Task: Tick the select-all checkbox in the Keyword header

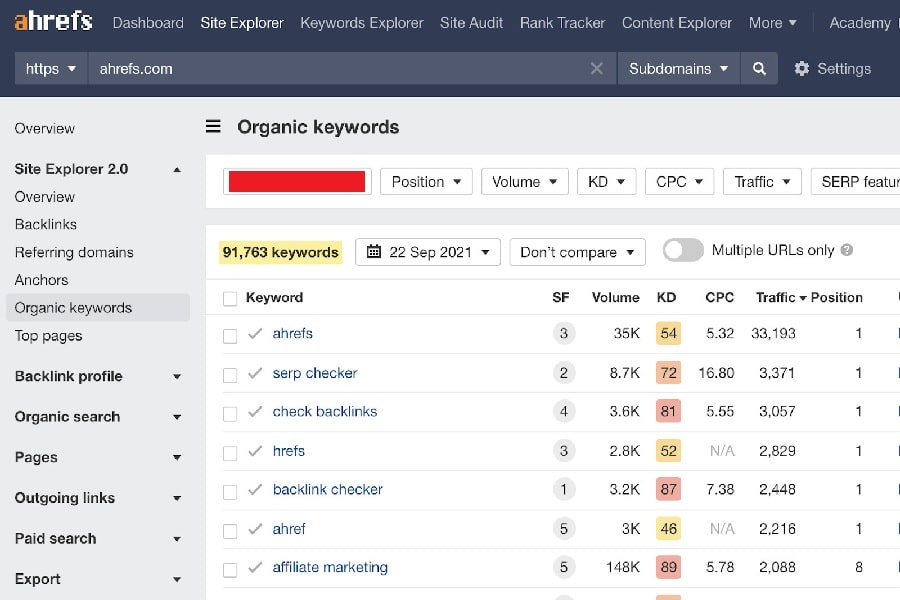Action: pyautogui.click(x=230, y=299)
